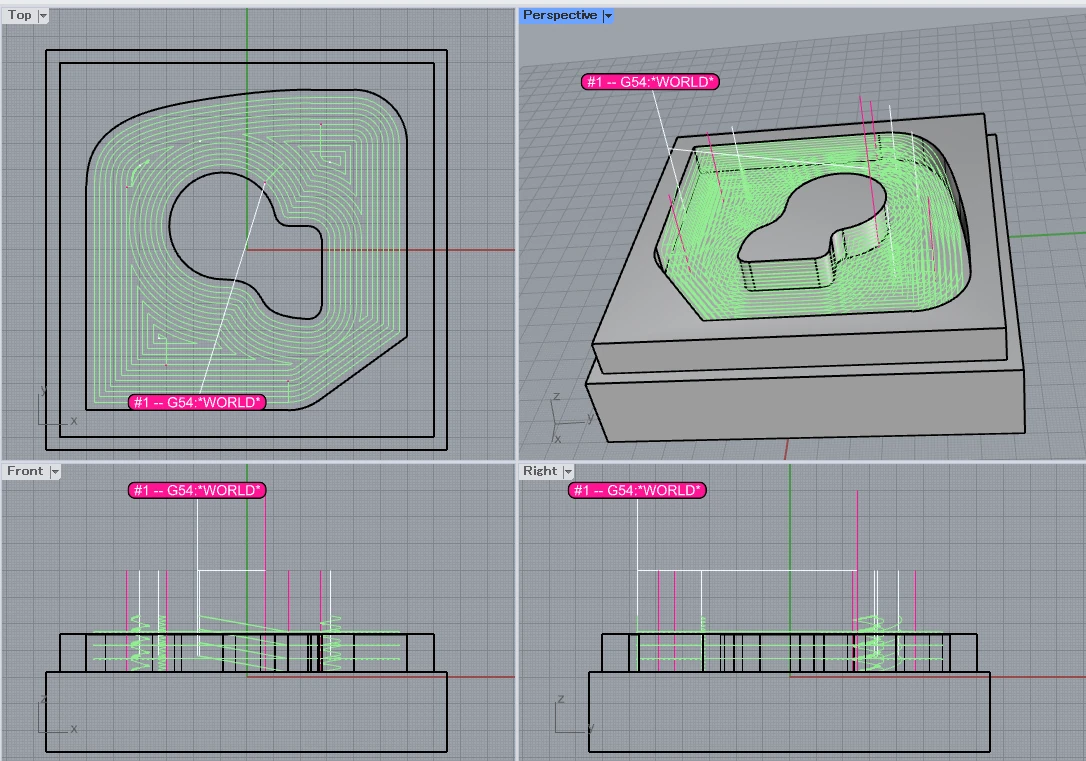The image size is (1086, 761).
Task: Select the G54 WORLD tag in Top viewport
Action: 197,402
